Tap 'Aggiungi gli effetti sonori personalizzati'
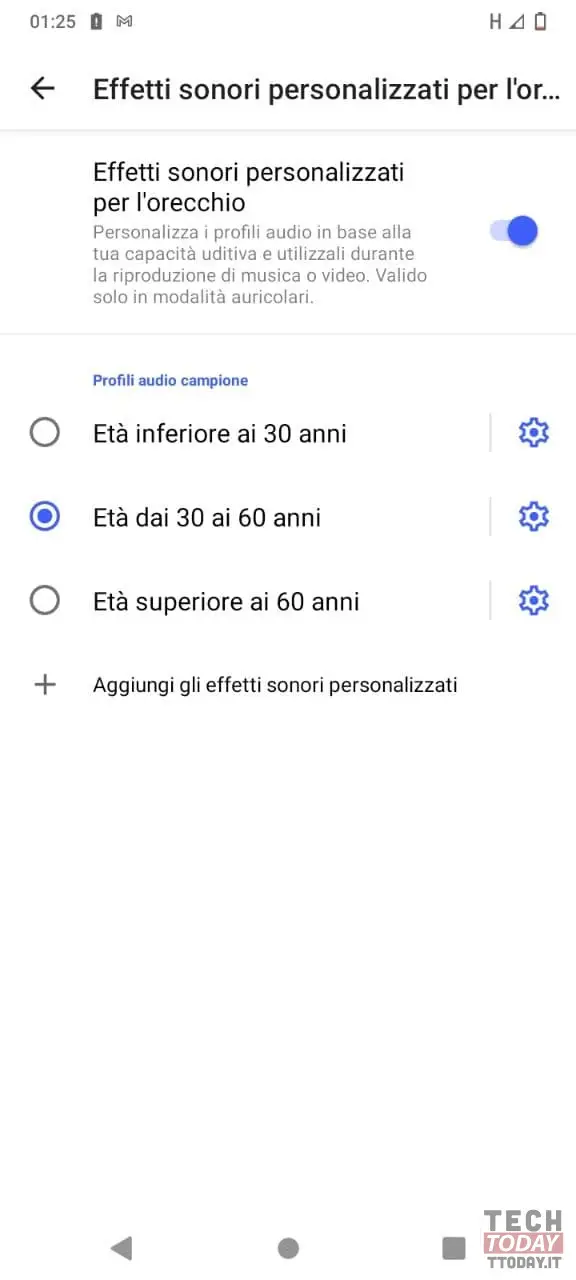The height and width of the screenshot is (1280, 576). click(275, 685)
